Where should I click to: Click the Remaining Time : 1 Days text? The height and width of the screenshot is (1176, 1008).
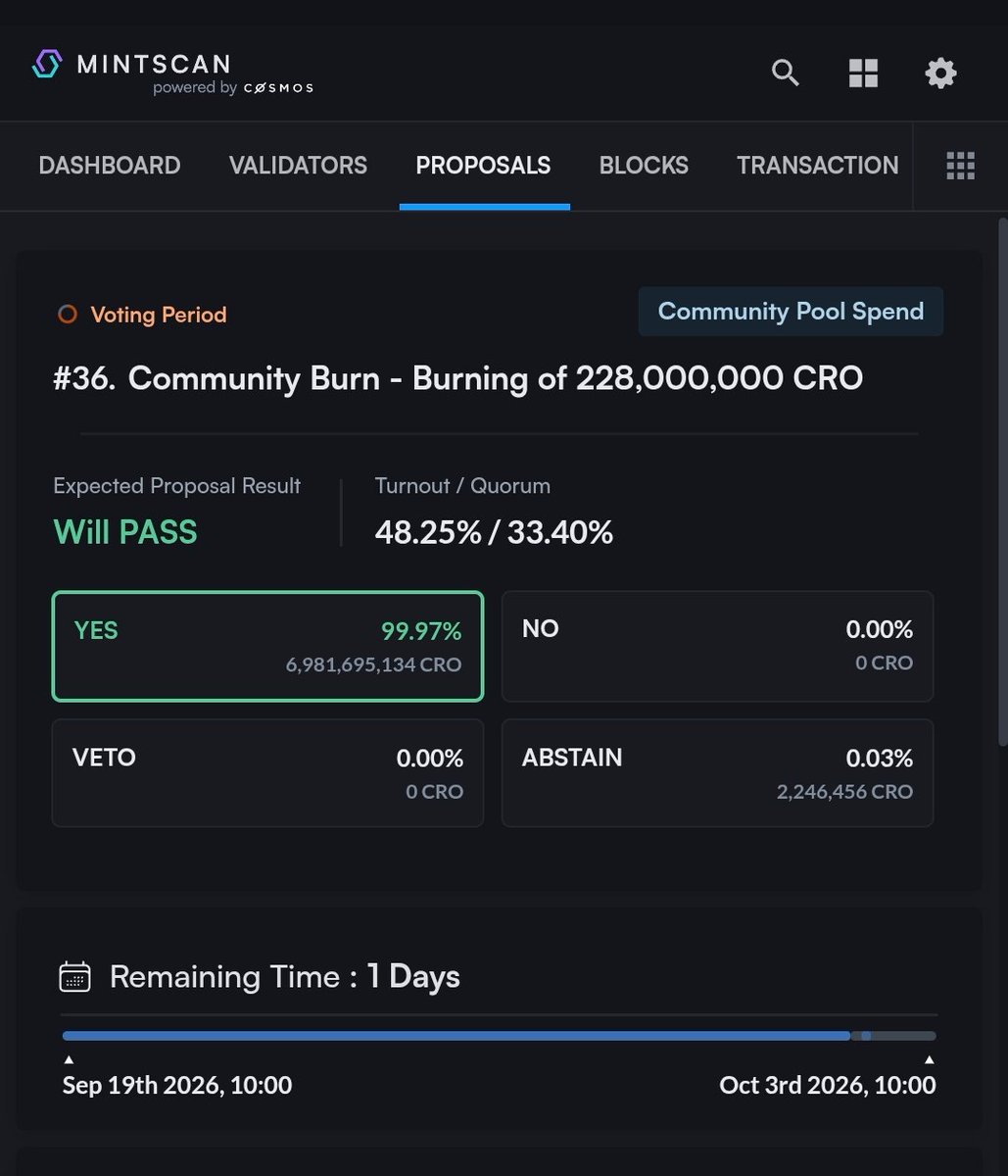284,977
